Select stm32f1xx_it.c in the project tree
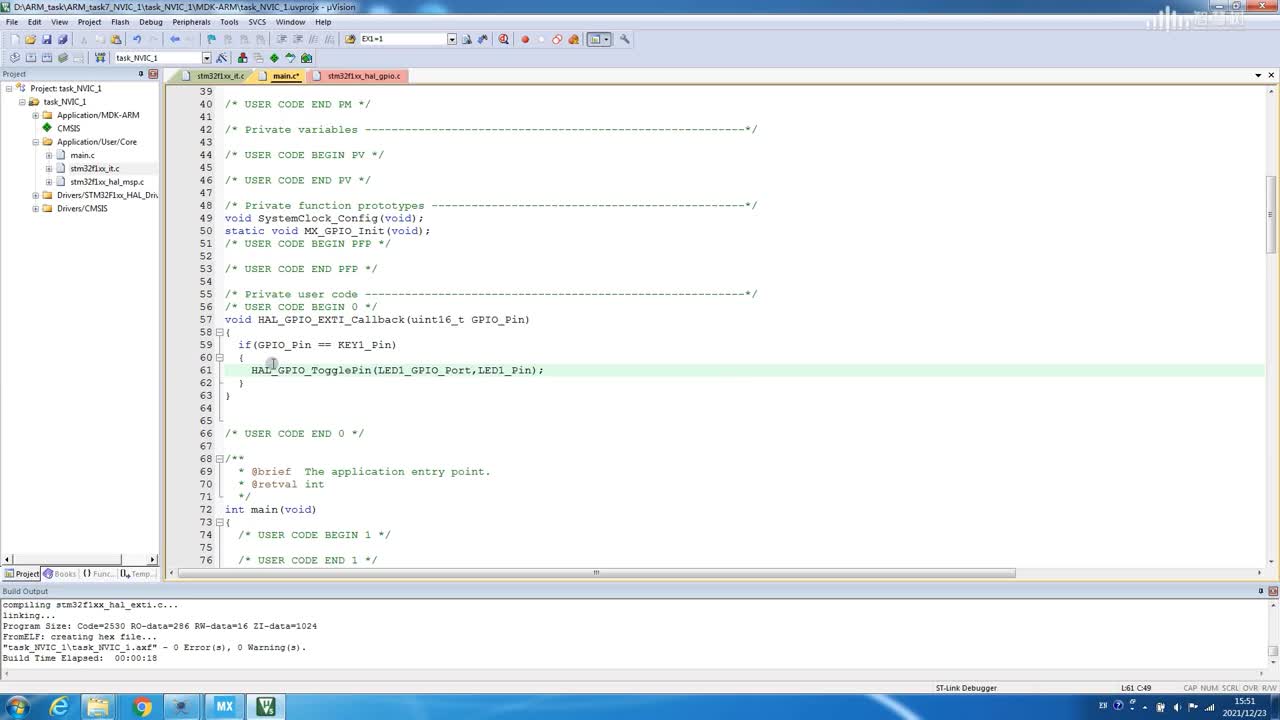The height and width of the screenshot is (720, 1280). 94,169
